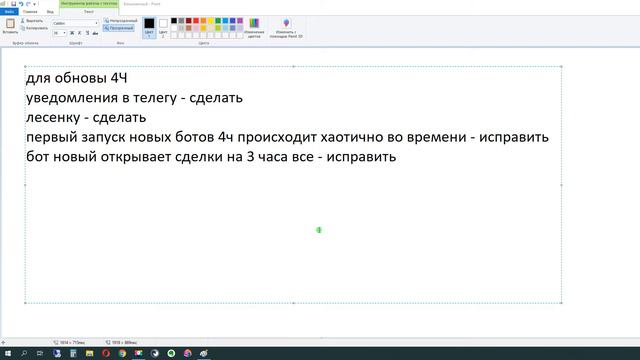This screenshot has width=640, height=360.
Task: Click the Paint palette icon in taskbar
Action: (x=204, y=353)
